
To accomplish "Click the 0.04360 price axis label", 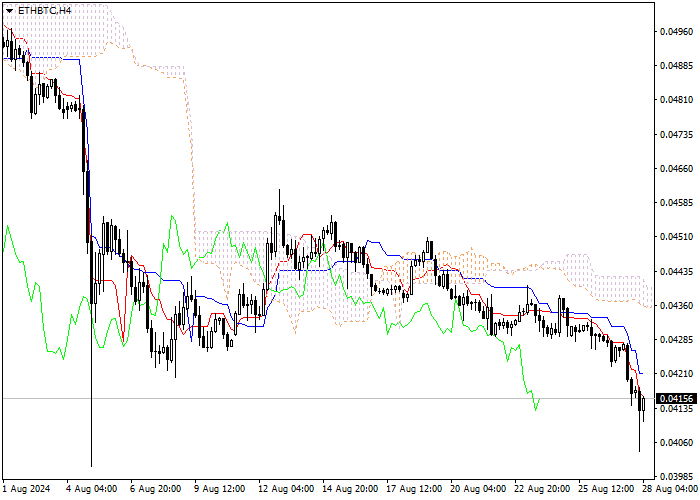I will coord(677,306).
